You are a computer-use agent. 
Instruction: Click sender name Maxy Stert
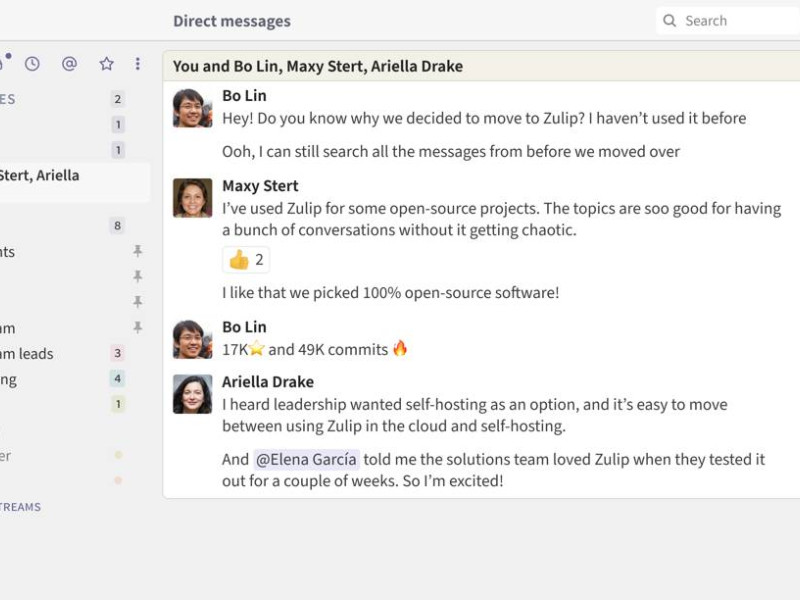[260, 186]
